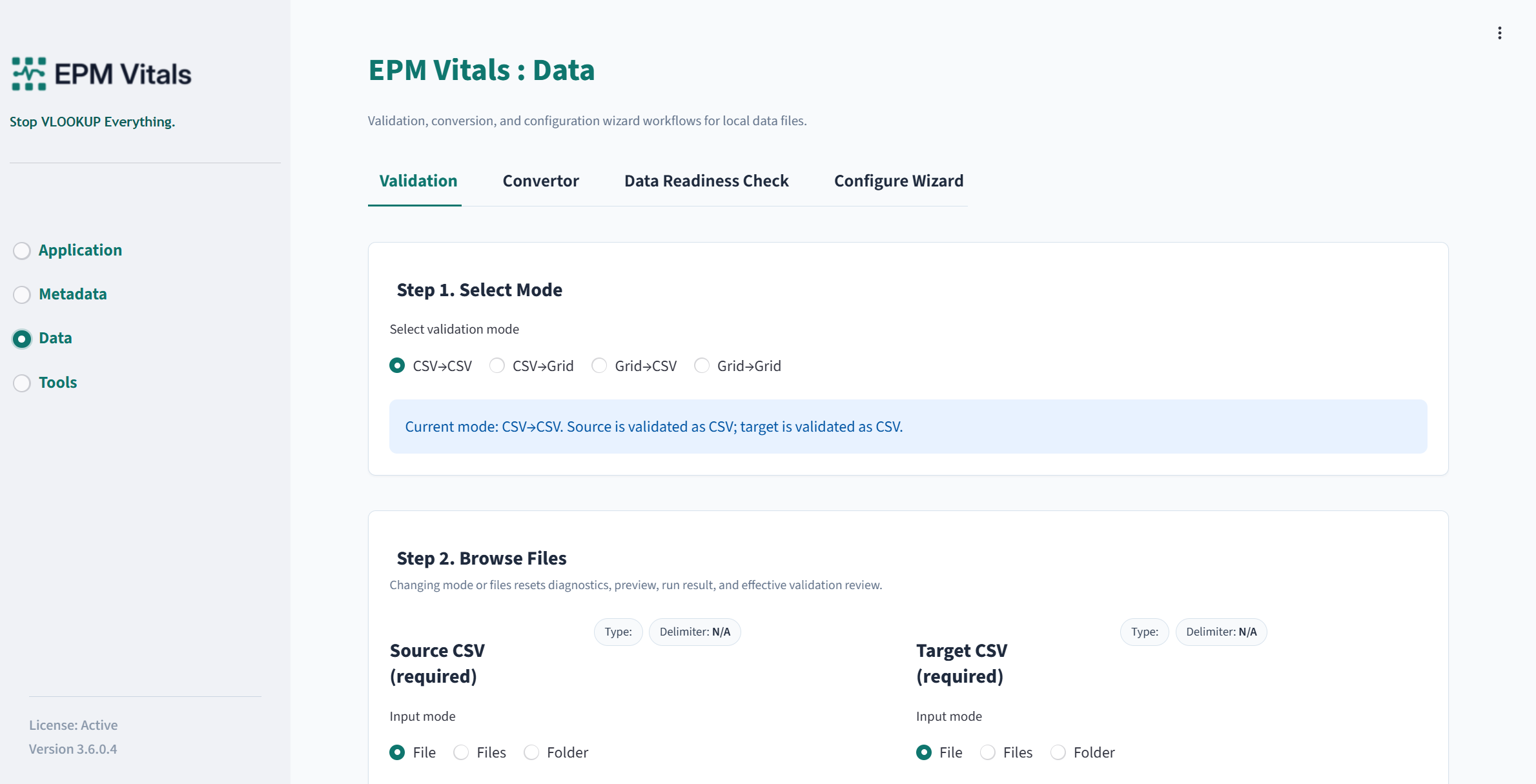Screen dimensions: 1536x784
Task: Click the Target CSV Type chip
Action: point(1144,632)
